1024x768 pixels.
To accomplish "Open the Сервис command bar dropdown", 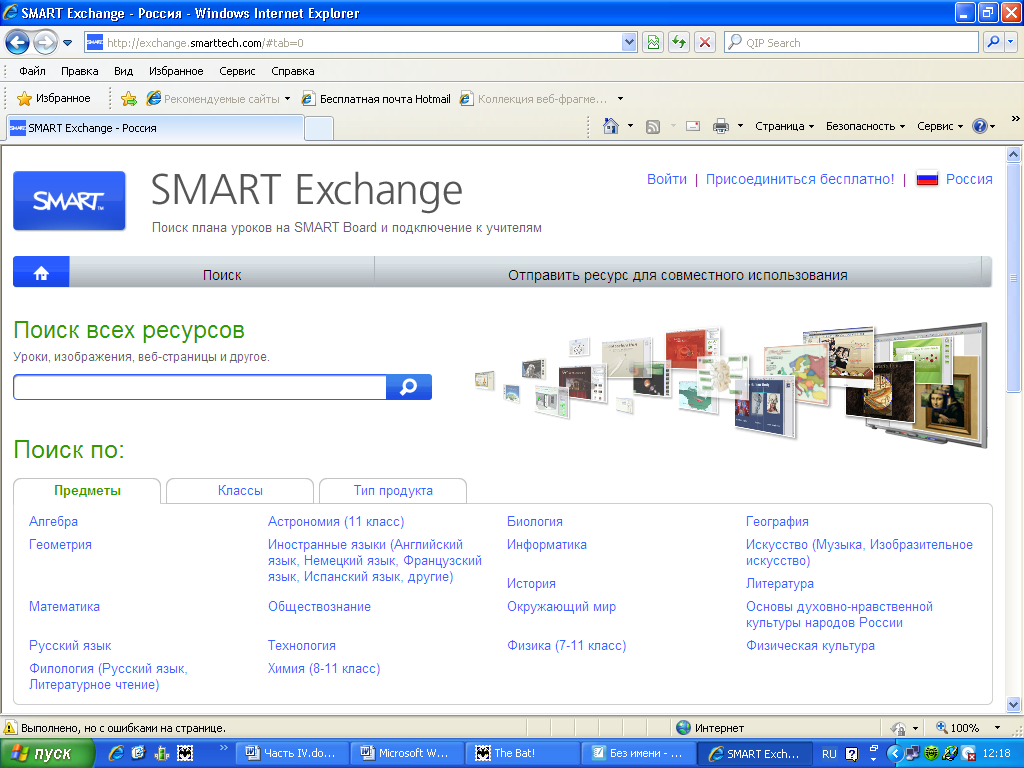I will click(x=940, y=126).
